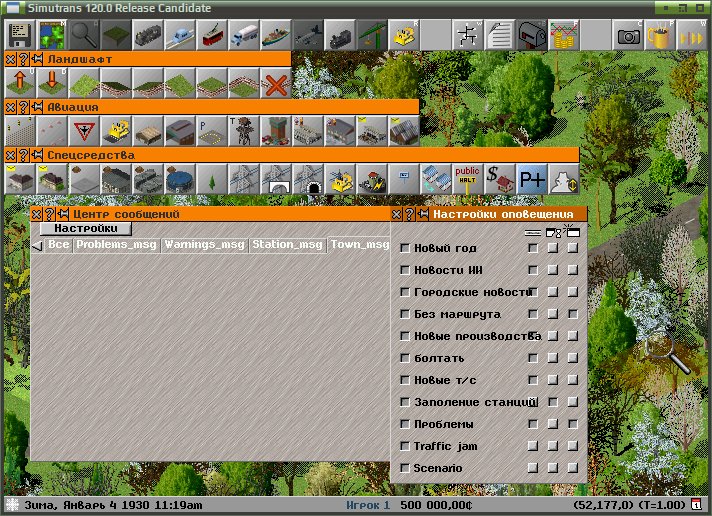Close the Ландшафт toolbar
The image size is (712, 516).
point(10,59)
